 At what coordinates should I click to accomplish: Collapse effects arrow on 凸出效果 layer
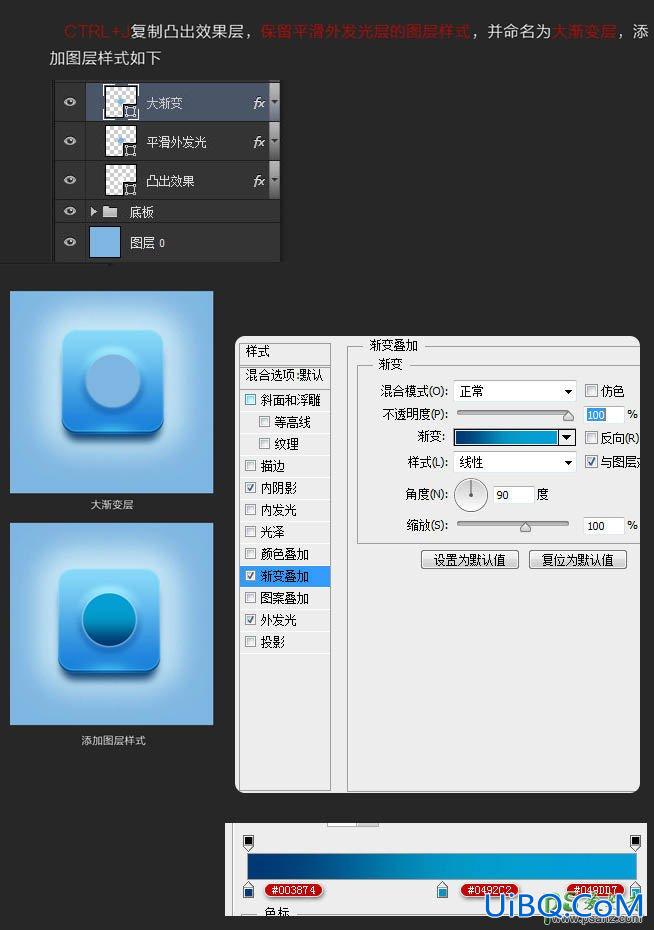[x=274, y=180]
